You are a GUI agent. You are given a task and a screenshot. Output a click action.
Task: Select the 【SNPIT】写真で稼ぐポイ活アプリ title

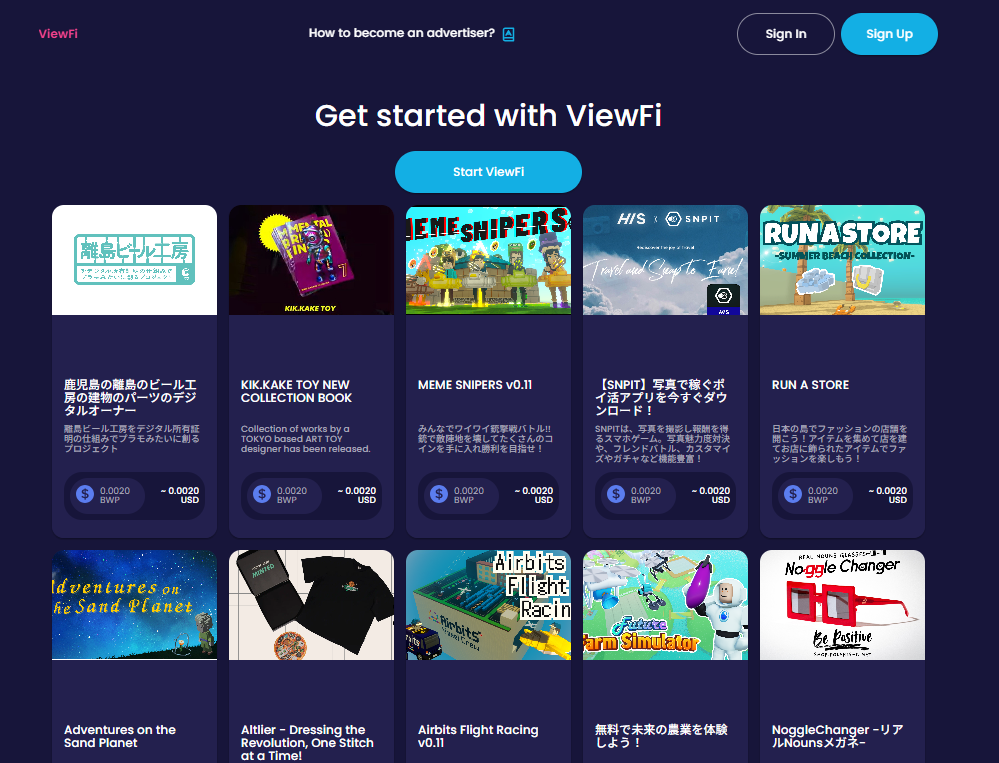661,397
